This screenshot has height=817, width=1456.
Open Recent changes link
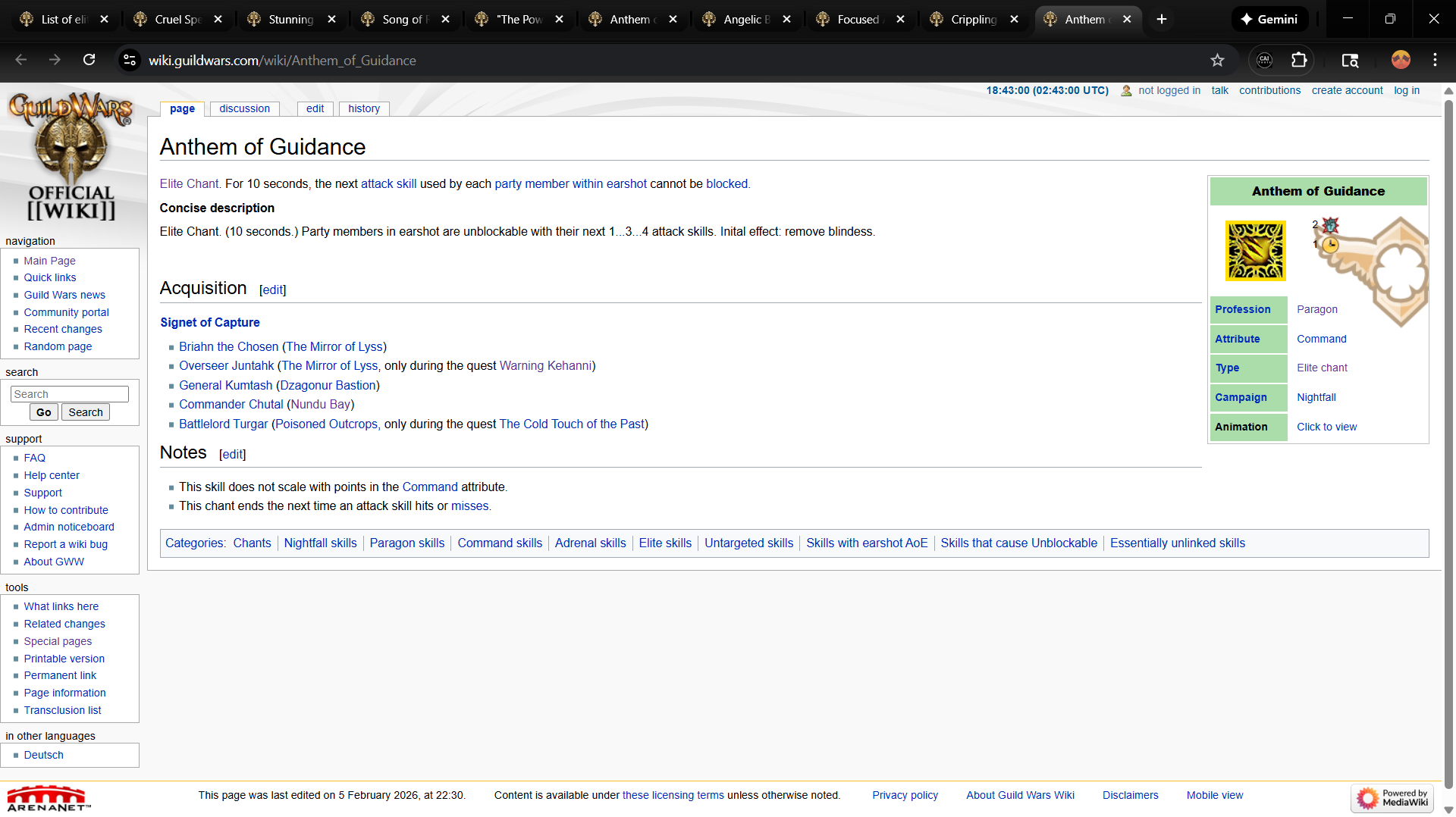pyautogui.click(x=63, y=329)
